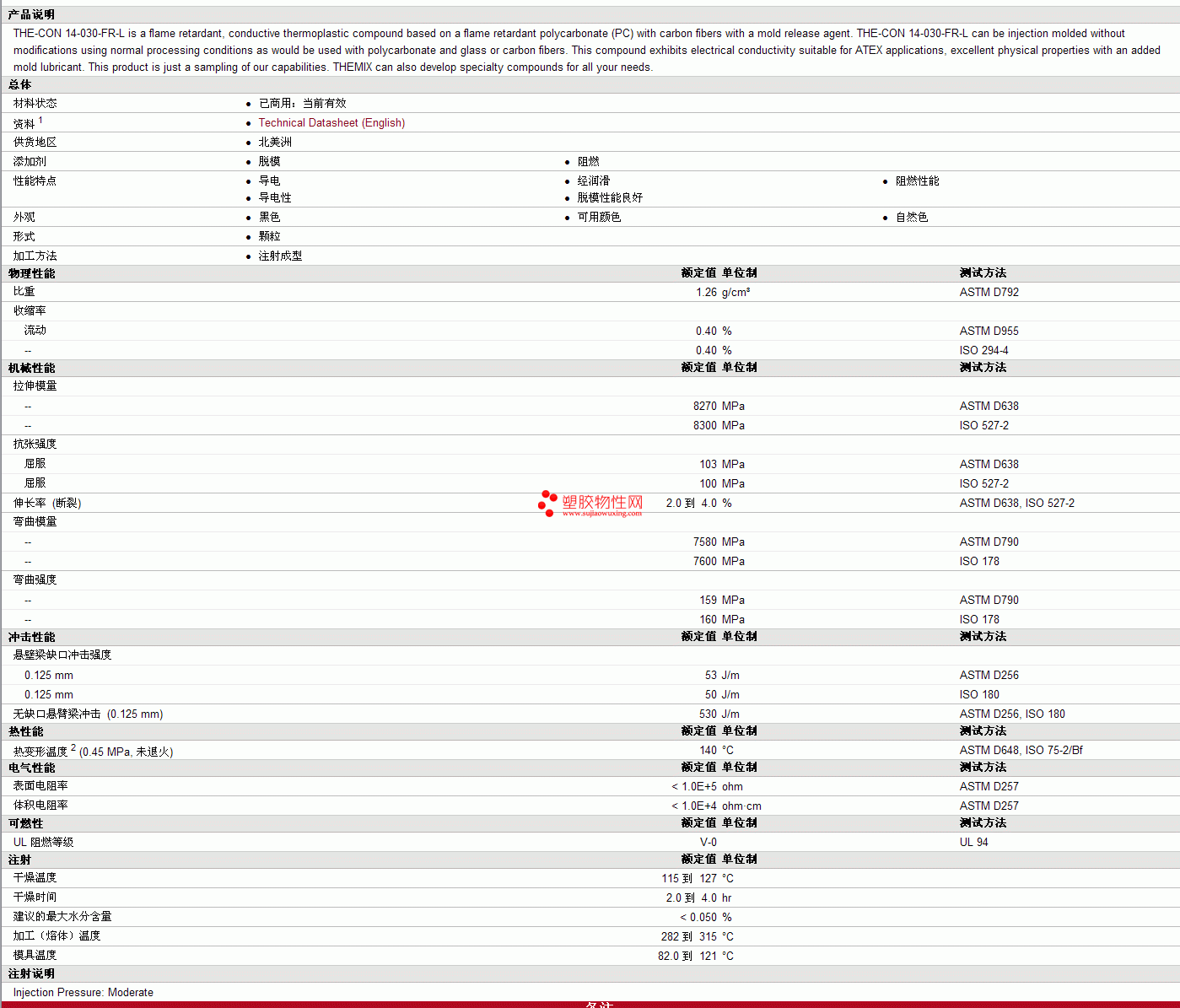Select the 拉伸模量 row label
This screenshot has height=1008, width=1180.
[35, 386]
